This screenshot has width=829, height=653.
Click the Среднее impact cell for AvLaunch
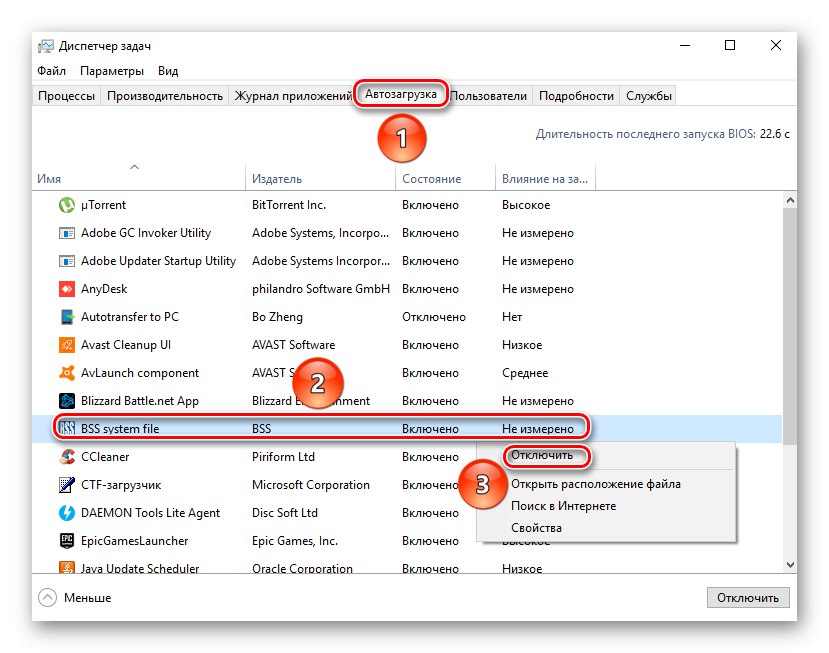[524, 373]
